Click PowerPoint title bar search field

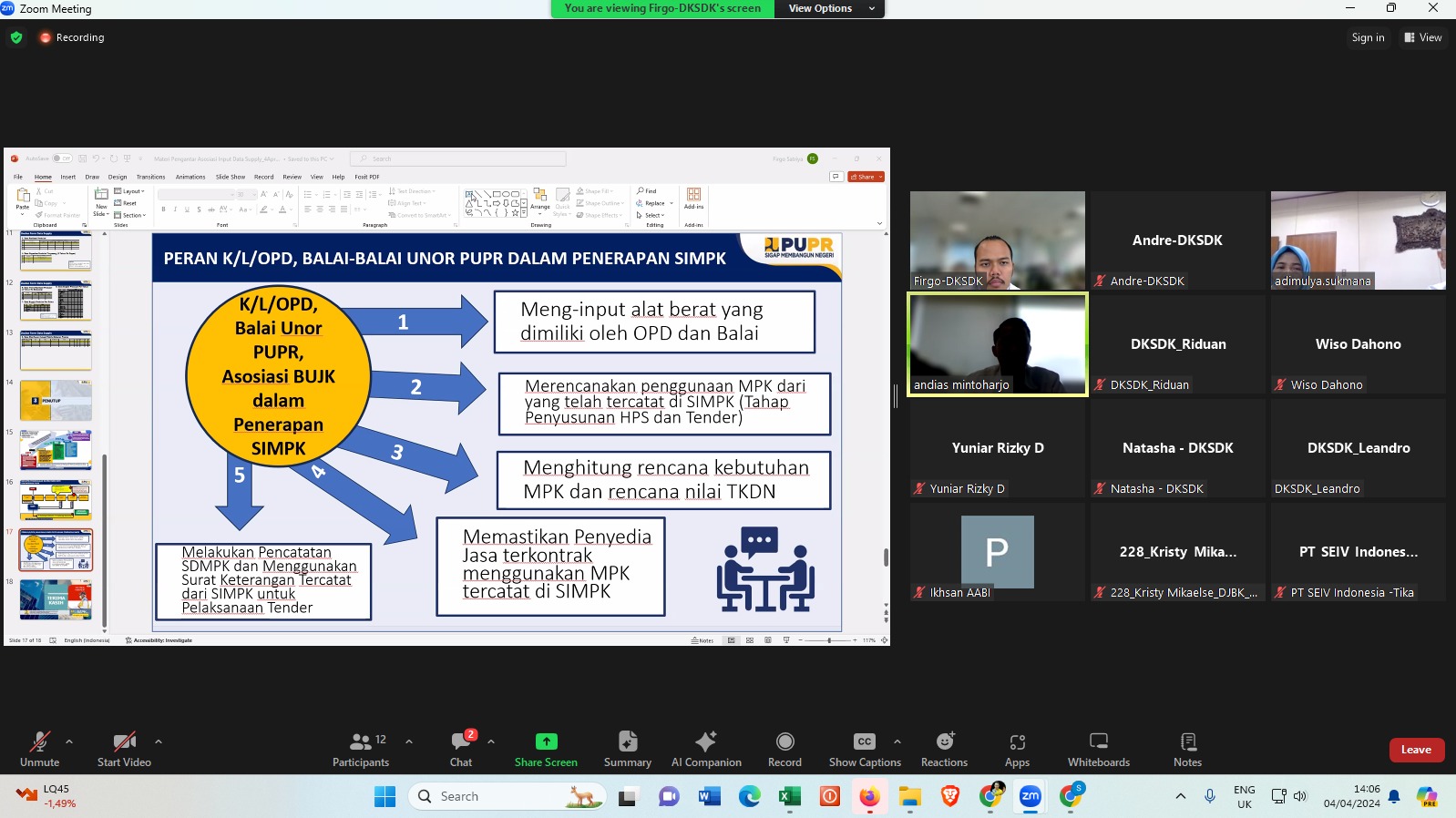pos(458,158)
